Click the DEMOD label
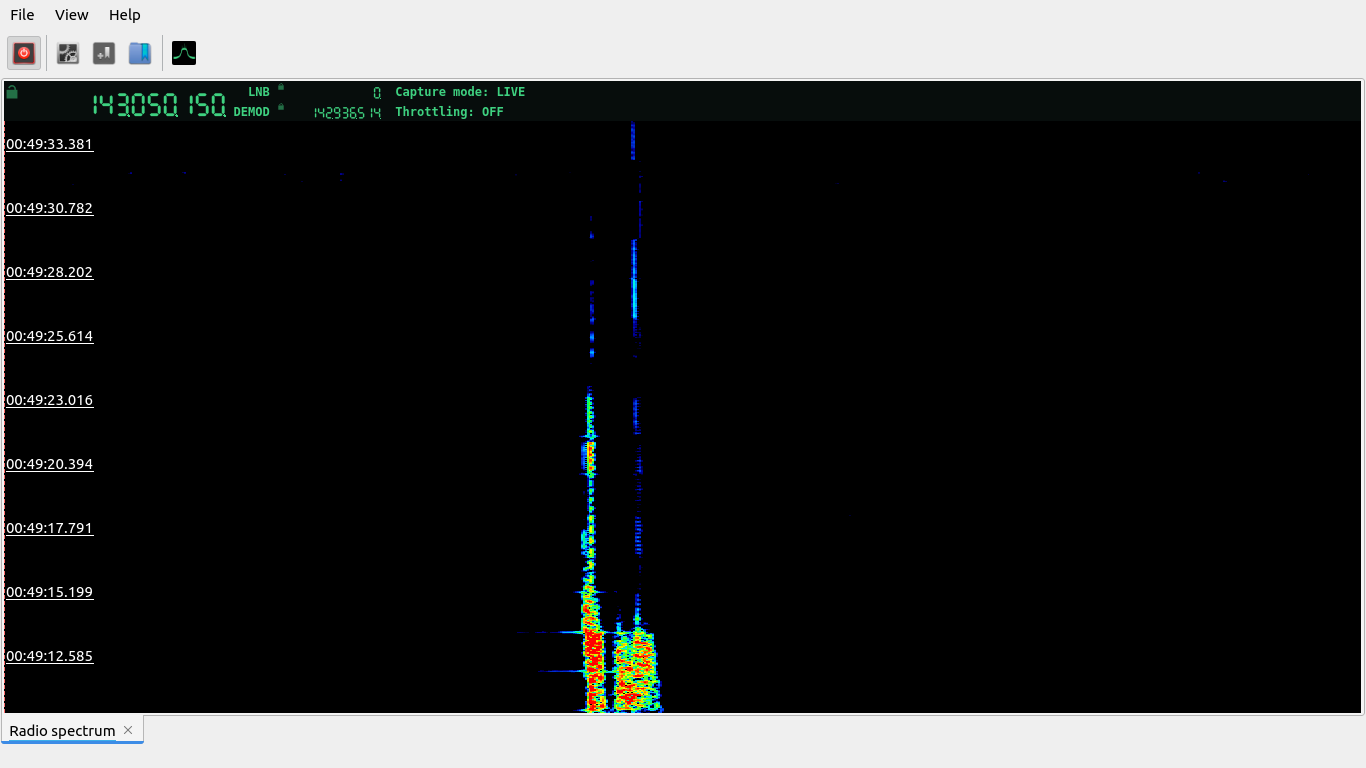Screen dimensions: 1366x768 pyautogui.click(x=252, y=112)
